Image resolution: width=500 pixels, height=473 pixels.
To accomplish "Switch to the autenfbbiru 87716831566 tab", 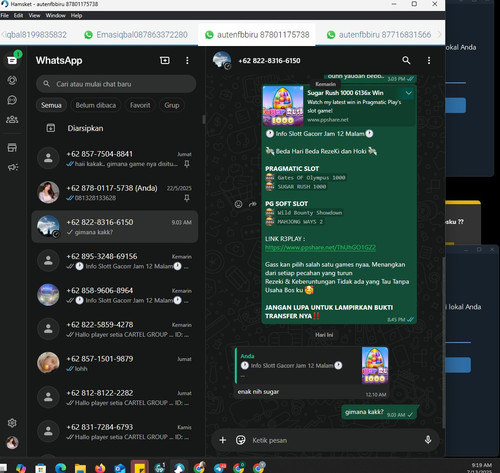I will (x=379, y=35).
